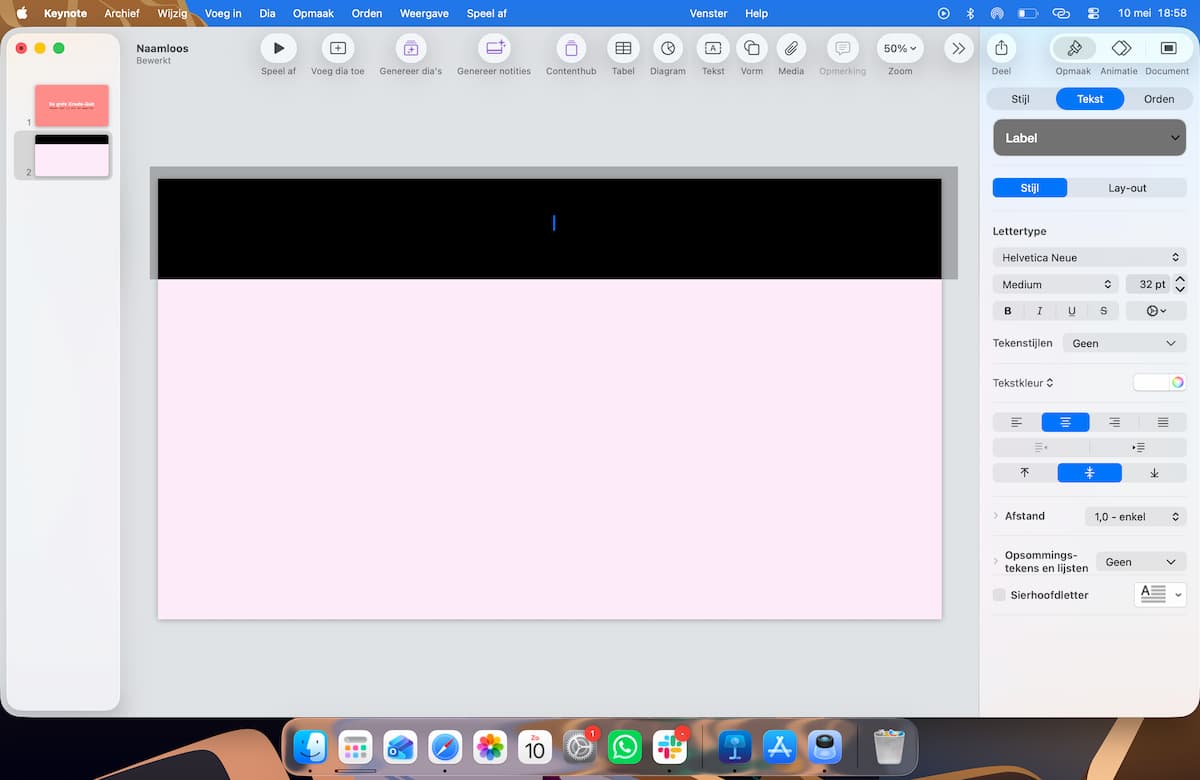This screenshot has width=1200, height=780.
Task: Open Sierhoofdletter drop cap style picker
Action: (1160, 595)
